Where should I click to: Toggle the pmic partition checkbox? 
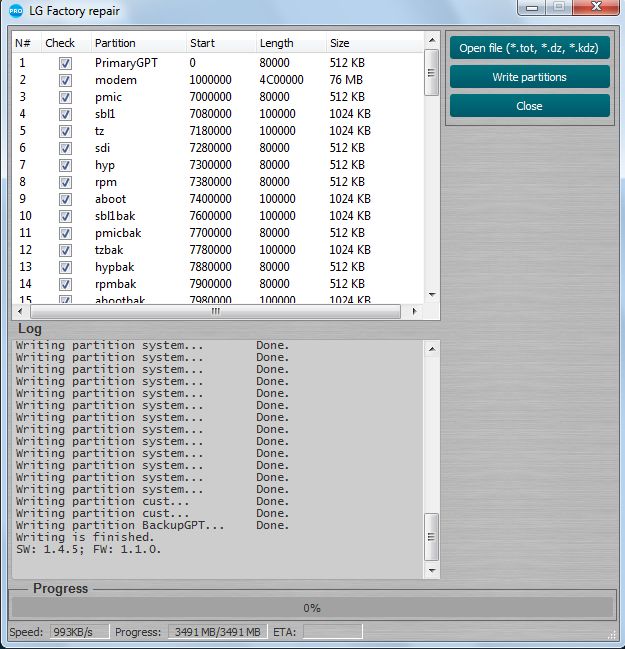click(65, 97)
